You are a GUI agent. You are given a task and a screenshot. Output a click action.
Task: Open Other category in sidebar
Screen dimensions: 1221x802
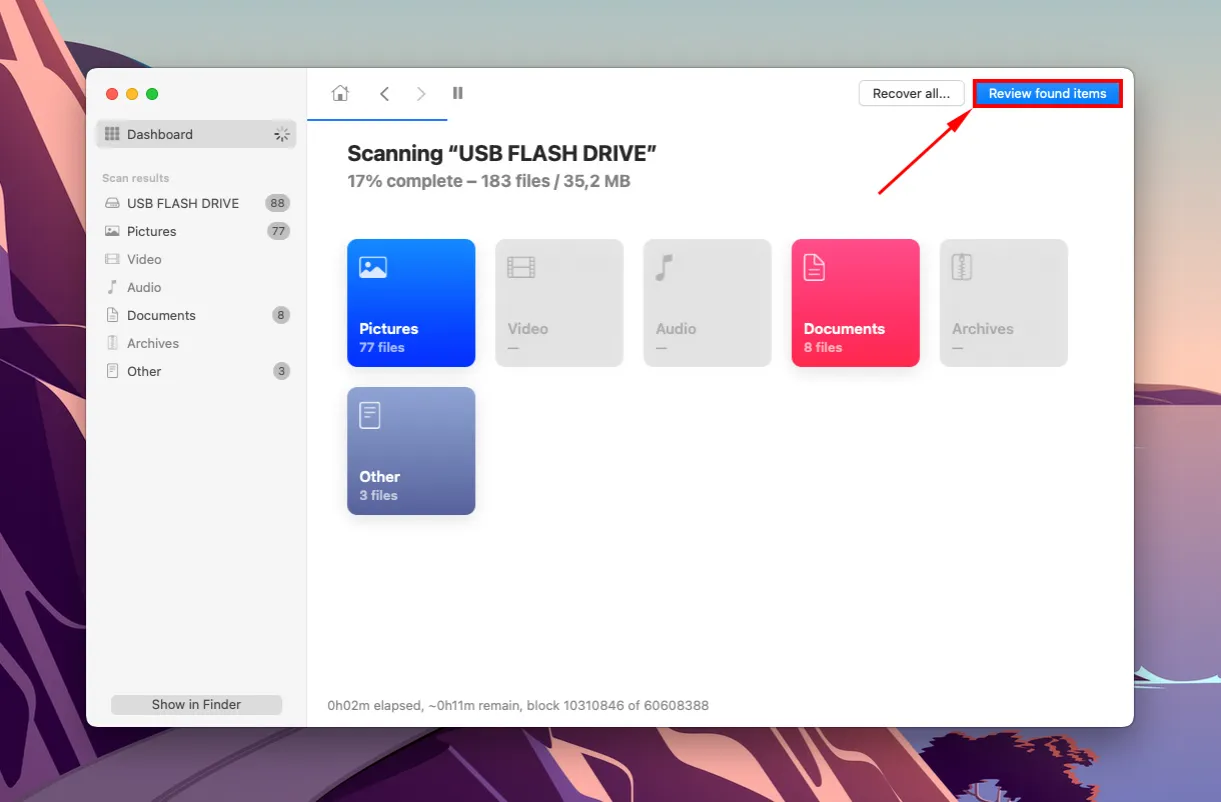click(144, 371)
